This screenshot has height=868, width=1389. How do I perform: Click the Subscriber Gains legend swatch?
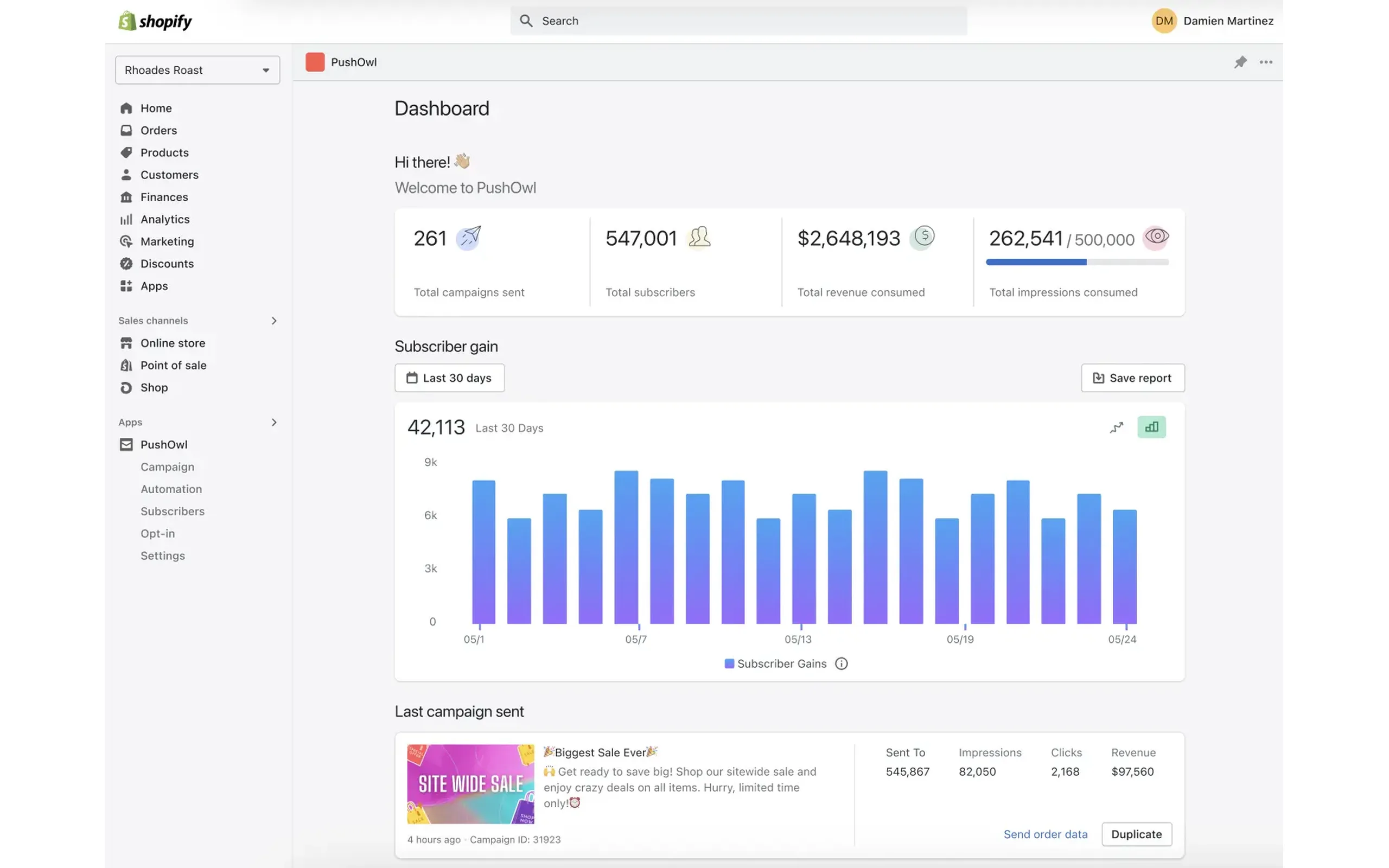(729, 663)
